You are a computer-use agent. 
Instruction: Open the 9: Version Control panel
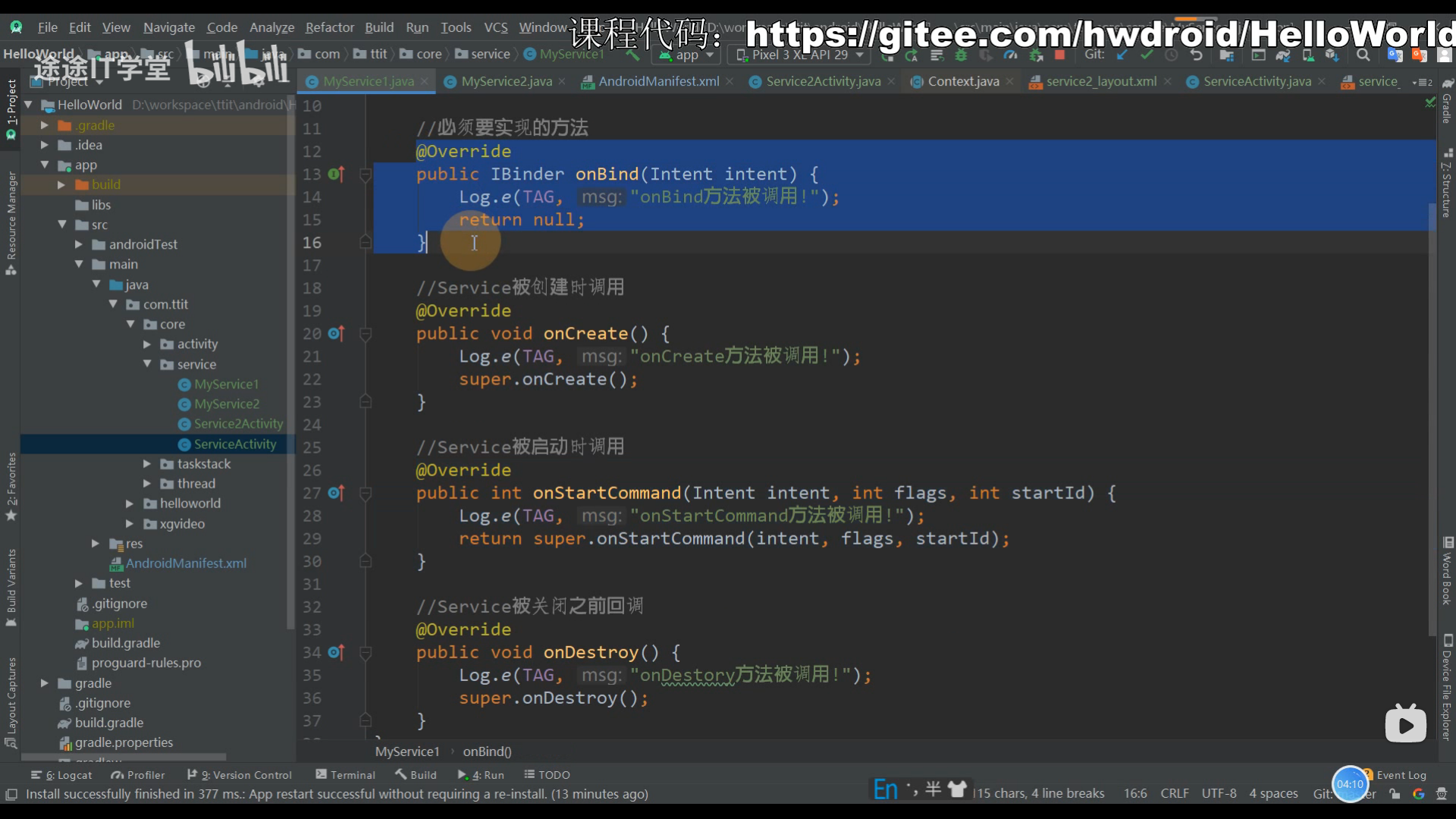(x=239, y=775)
